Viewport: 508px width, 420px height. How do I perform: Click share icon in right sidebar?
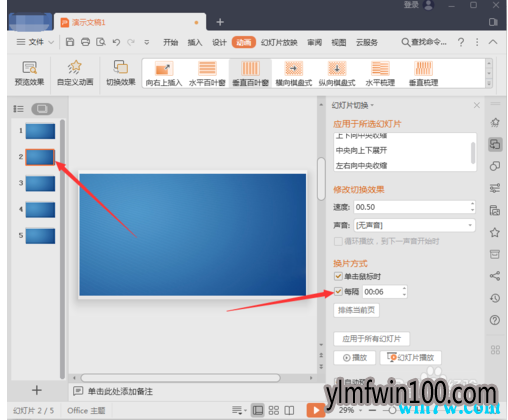click(x=495, y=276)
